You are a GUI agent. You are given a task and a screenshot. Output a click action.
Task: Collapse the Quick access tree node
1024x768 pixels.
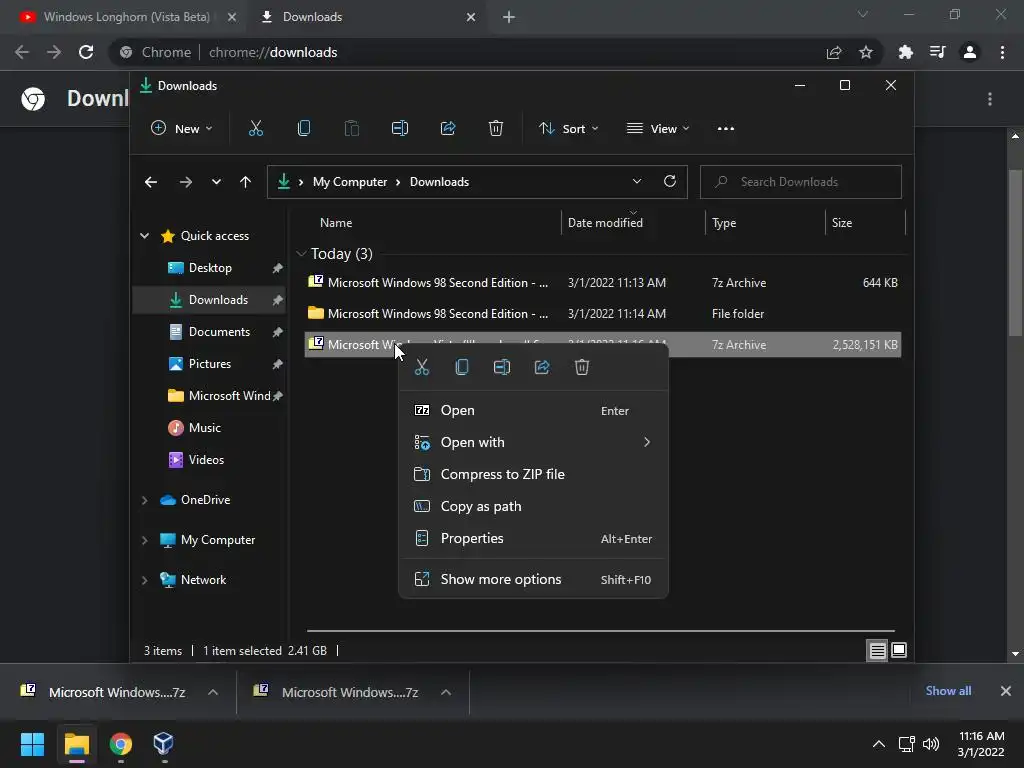[x=144, y=236]
